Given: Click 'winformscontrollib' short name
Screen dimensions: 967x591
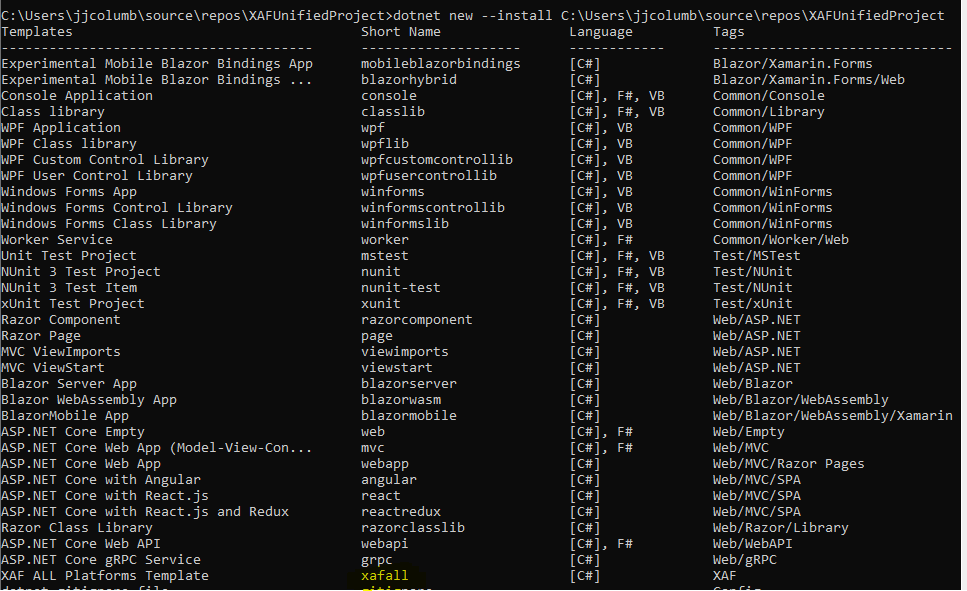Looking at the screenshot, I should click(x=433, y=208).
